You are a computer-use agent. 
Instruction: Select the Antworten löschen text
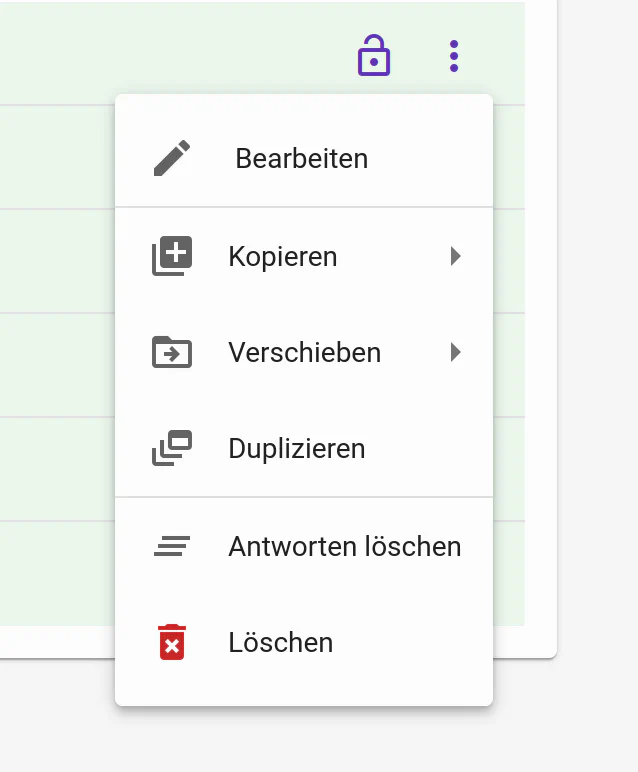point(344,546)
